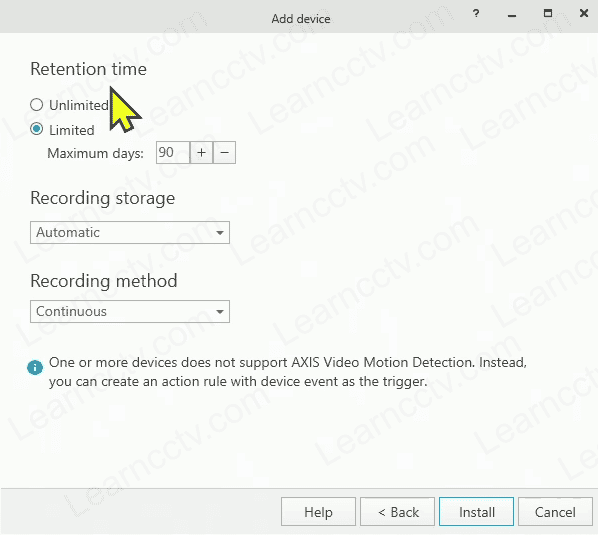Screen dimensions: 598x535
Task: Cancel the Add device dialog
Action: (555, 512)
